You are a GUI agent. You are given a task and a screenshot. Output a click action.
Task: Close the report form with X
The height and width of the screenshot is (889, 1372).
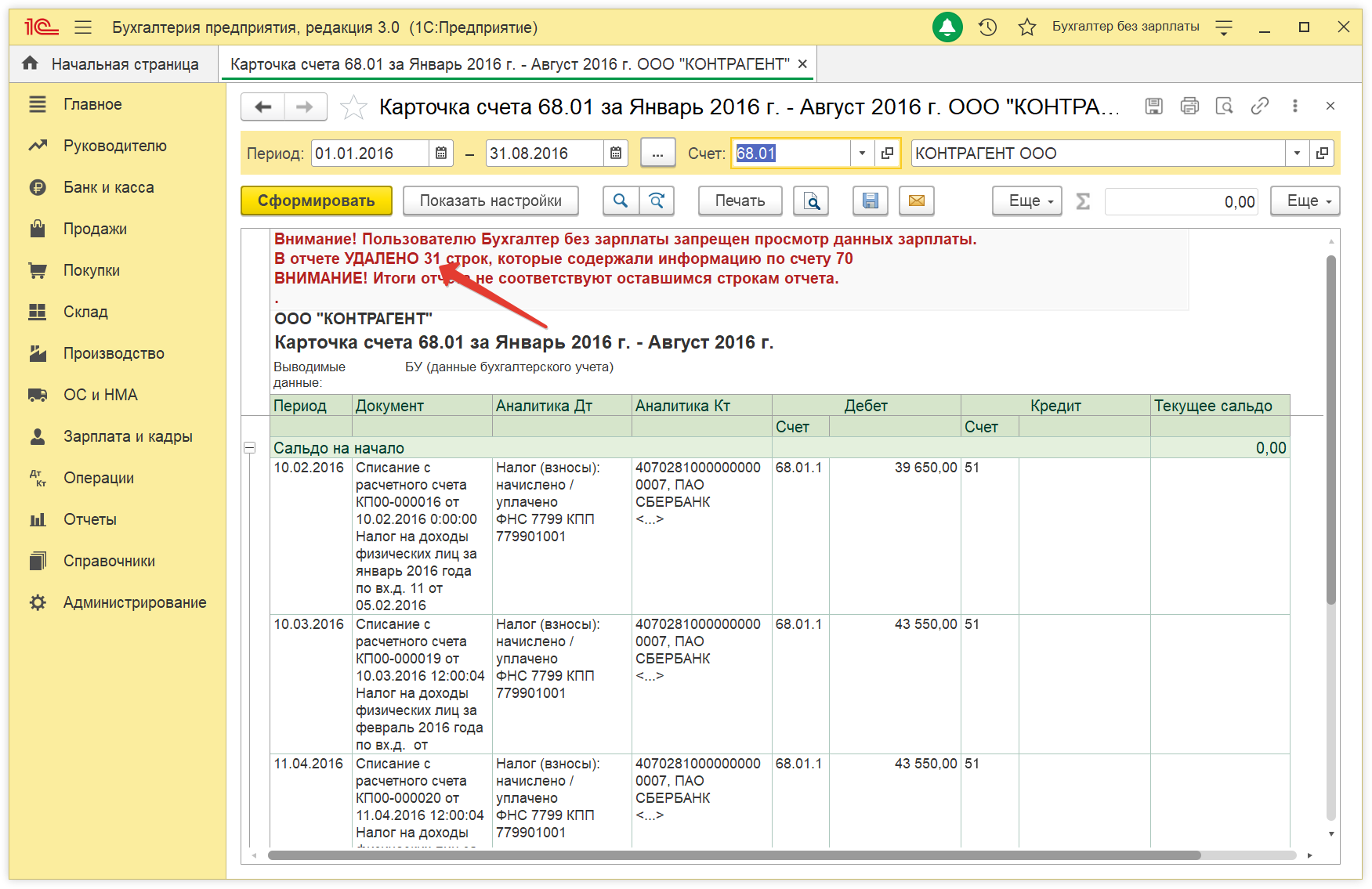click(1330, 106)
